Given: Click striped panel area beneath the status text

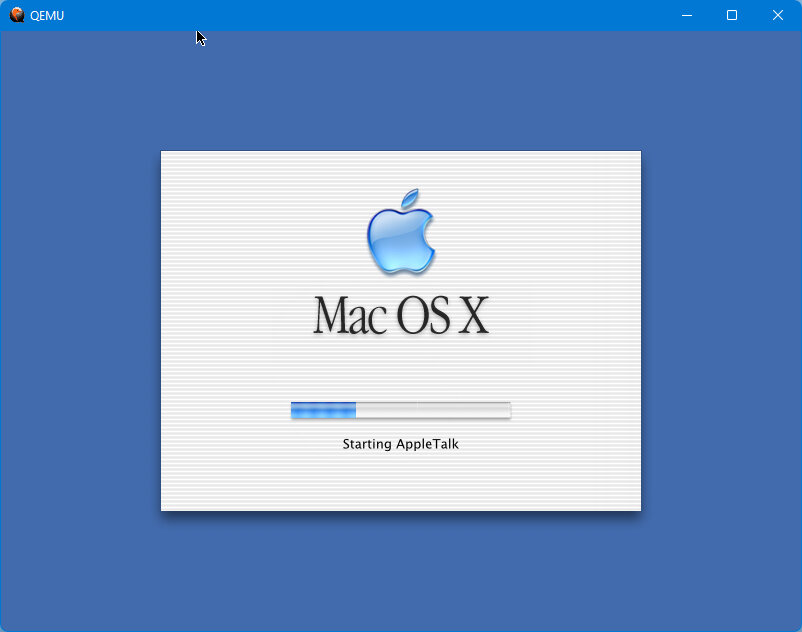Looking at the screenshot, I should tap(400, 485).
